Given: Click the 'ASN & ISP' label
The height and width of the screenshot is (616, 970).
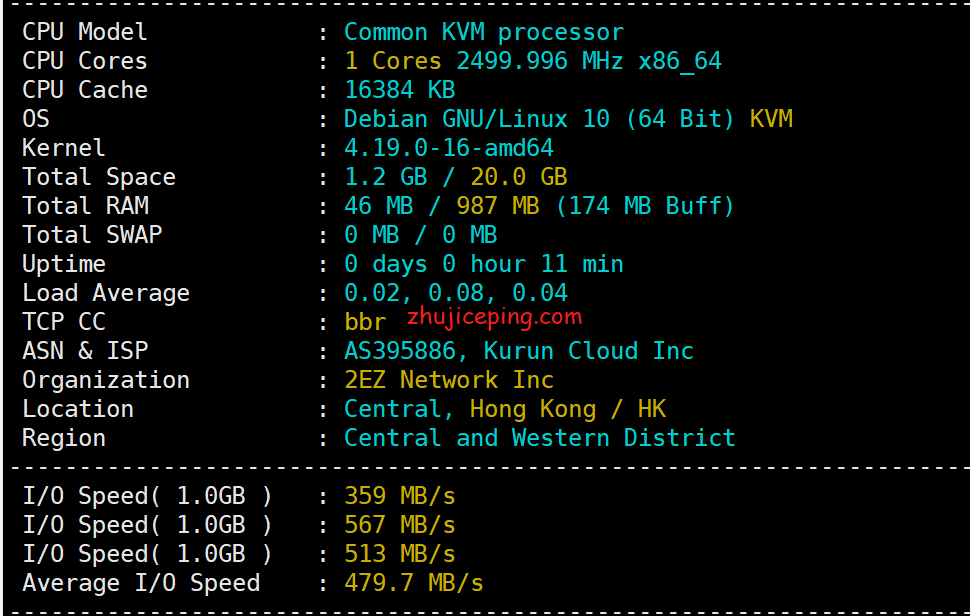Looking at the screenshot, I should tap(85, 351).
